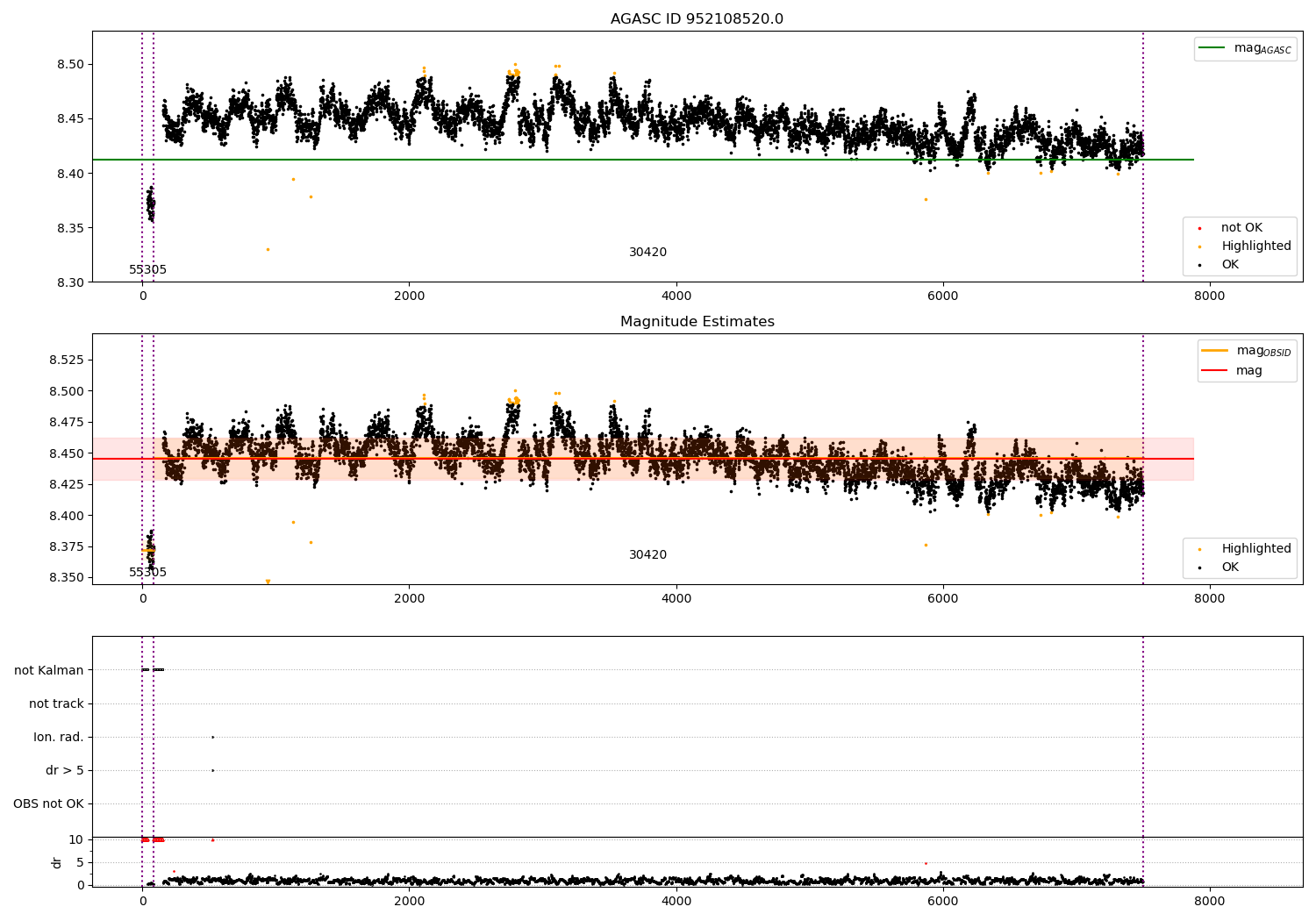1316x921 pixels.
Task: Click the 8.500 y-axis tick label
Action: 67,391
